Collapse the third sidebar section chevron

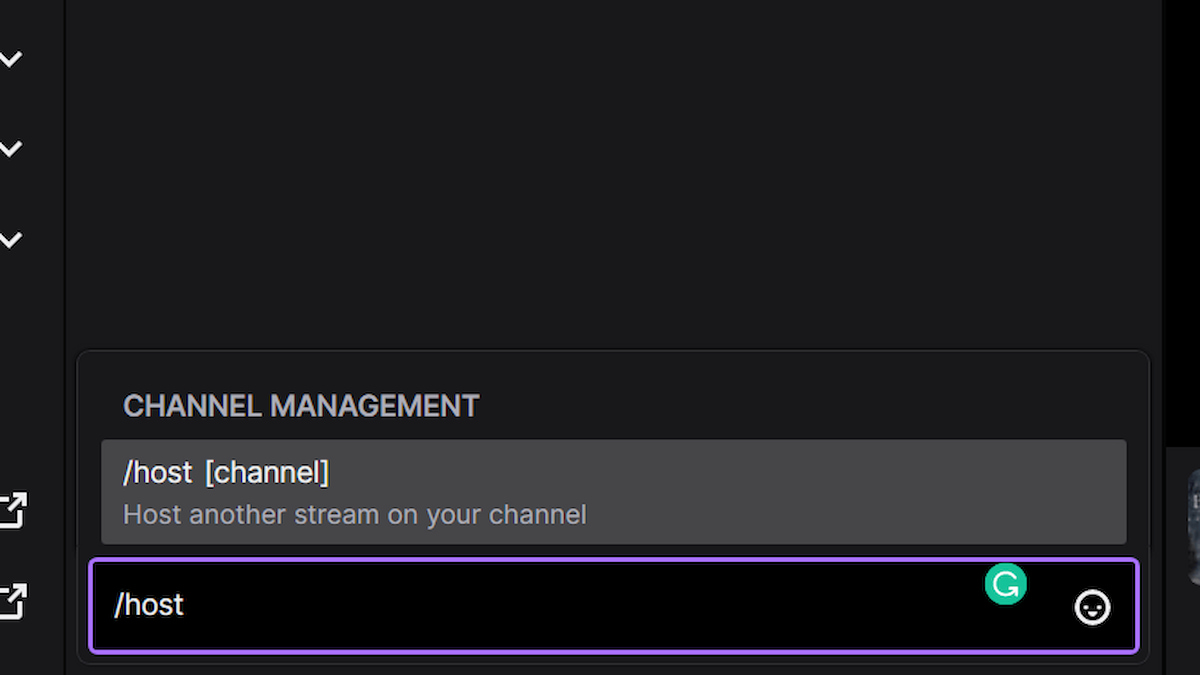[11, 238]
